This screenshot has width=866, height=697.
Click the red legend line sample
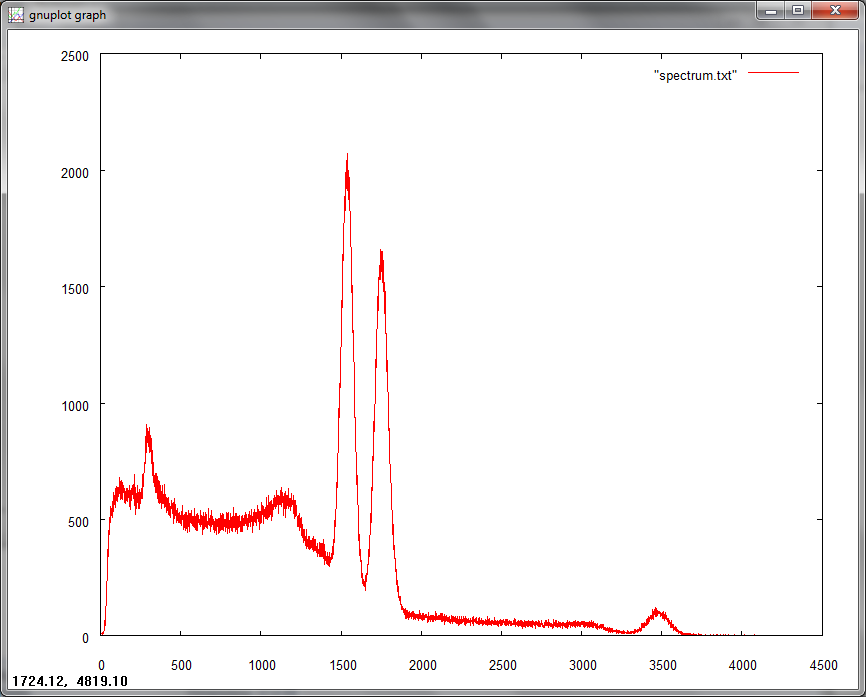coord(773,72)
